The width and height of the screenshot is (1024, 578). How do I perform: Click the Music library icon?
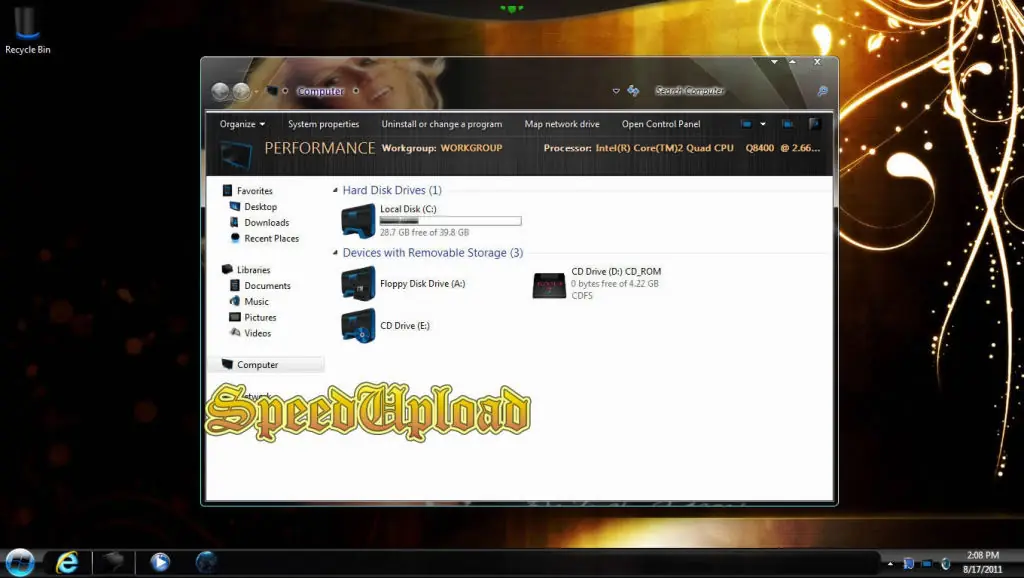[235, 301]
